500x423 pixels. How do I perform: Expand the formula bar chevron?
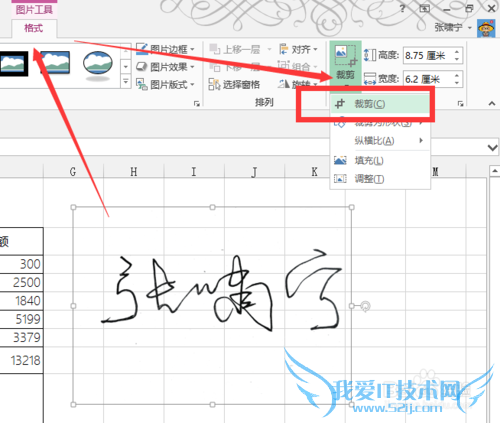point(492,147)
